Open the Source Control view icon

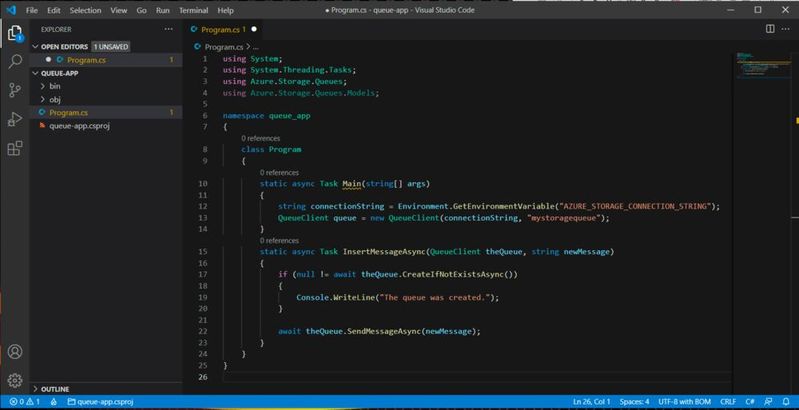point(15,91)
